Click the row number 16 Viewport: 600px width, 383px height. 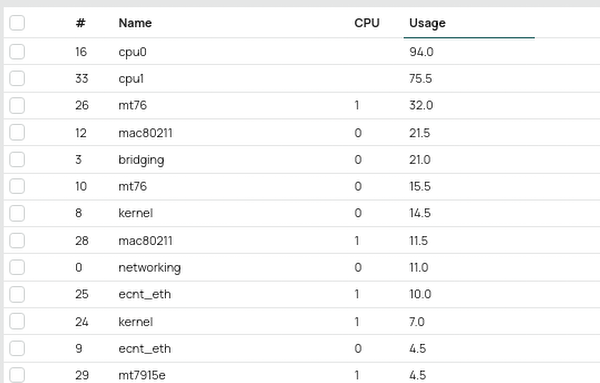(81, 52)
